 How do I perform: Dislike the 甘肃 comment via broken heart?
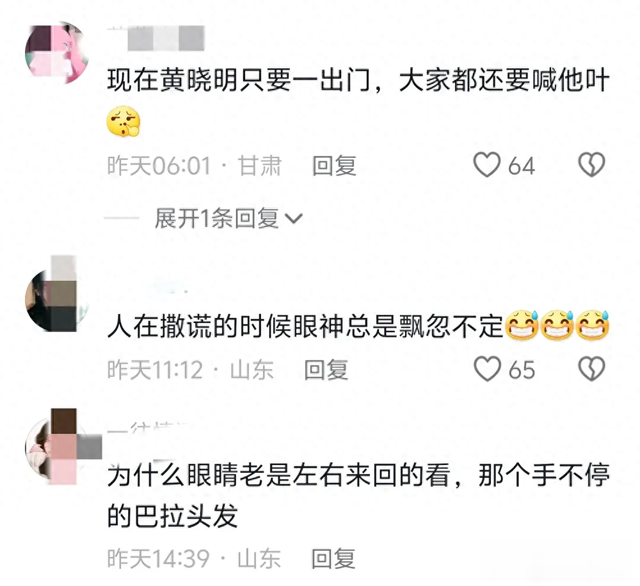pos(591,165)
